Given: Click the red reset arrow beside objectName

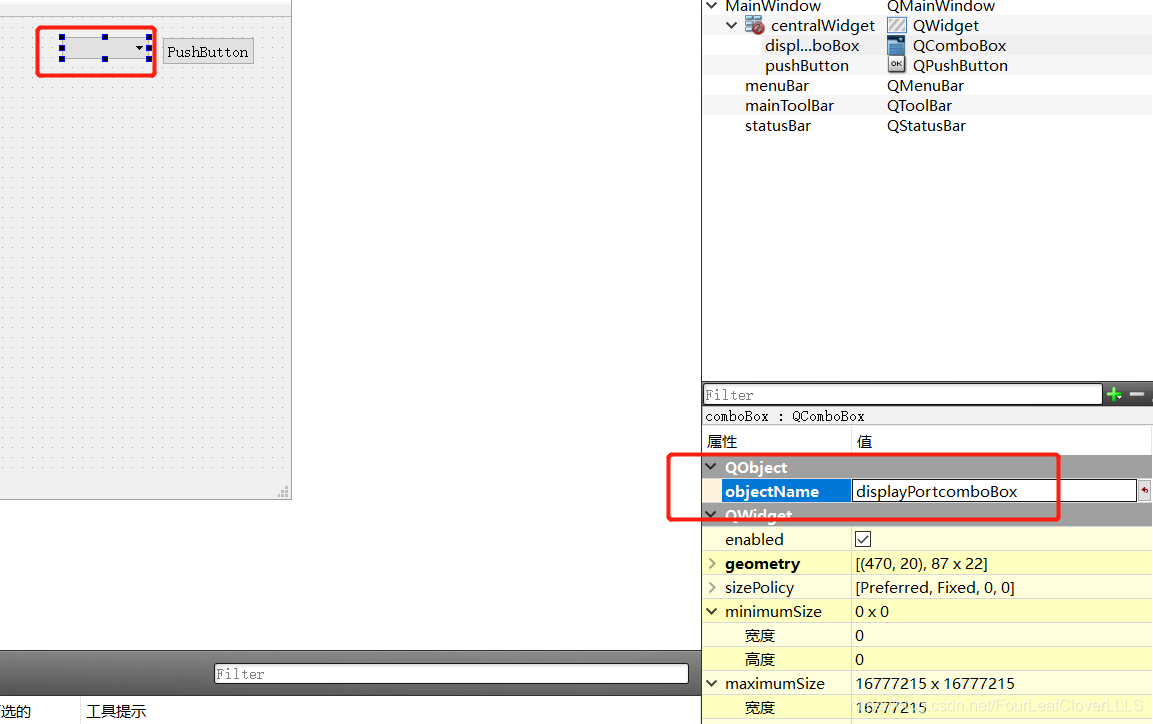Looking at the screenshot, I should point(1144,491).
